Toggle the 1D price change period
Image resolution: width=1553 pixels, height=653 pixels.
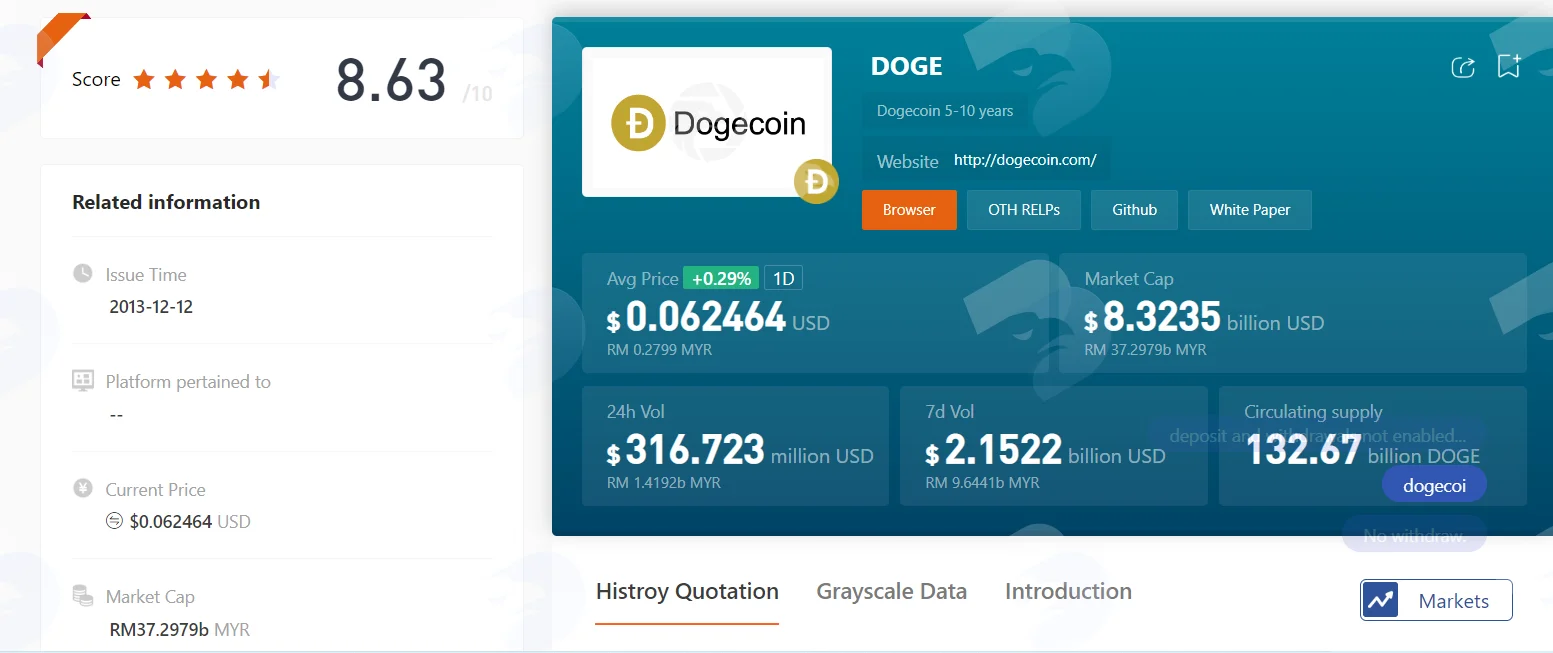tap(784, 279)
